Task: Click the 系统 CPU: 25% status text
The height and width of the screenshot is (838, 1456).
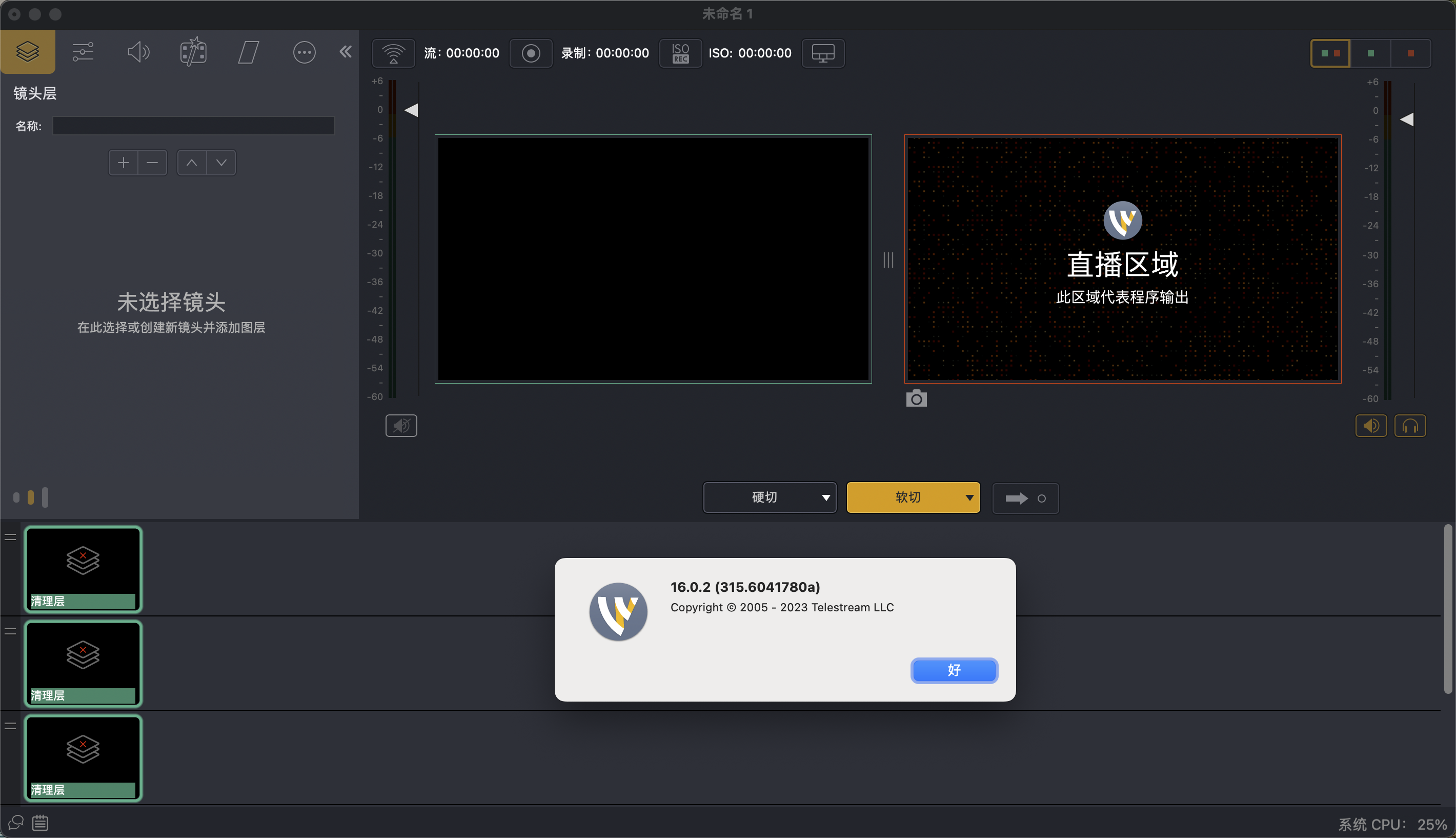Action: pos(1393,825)
